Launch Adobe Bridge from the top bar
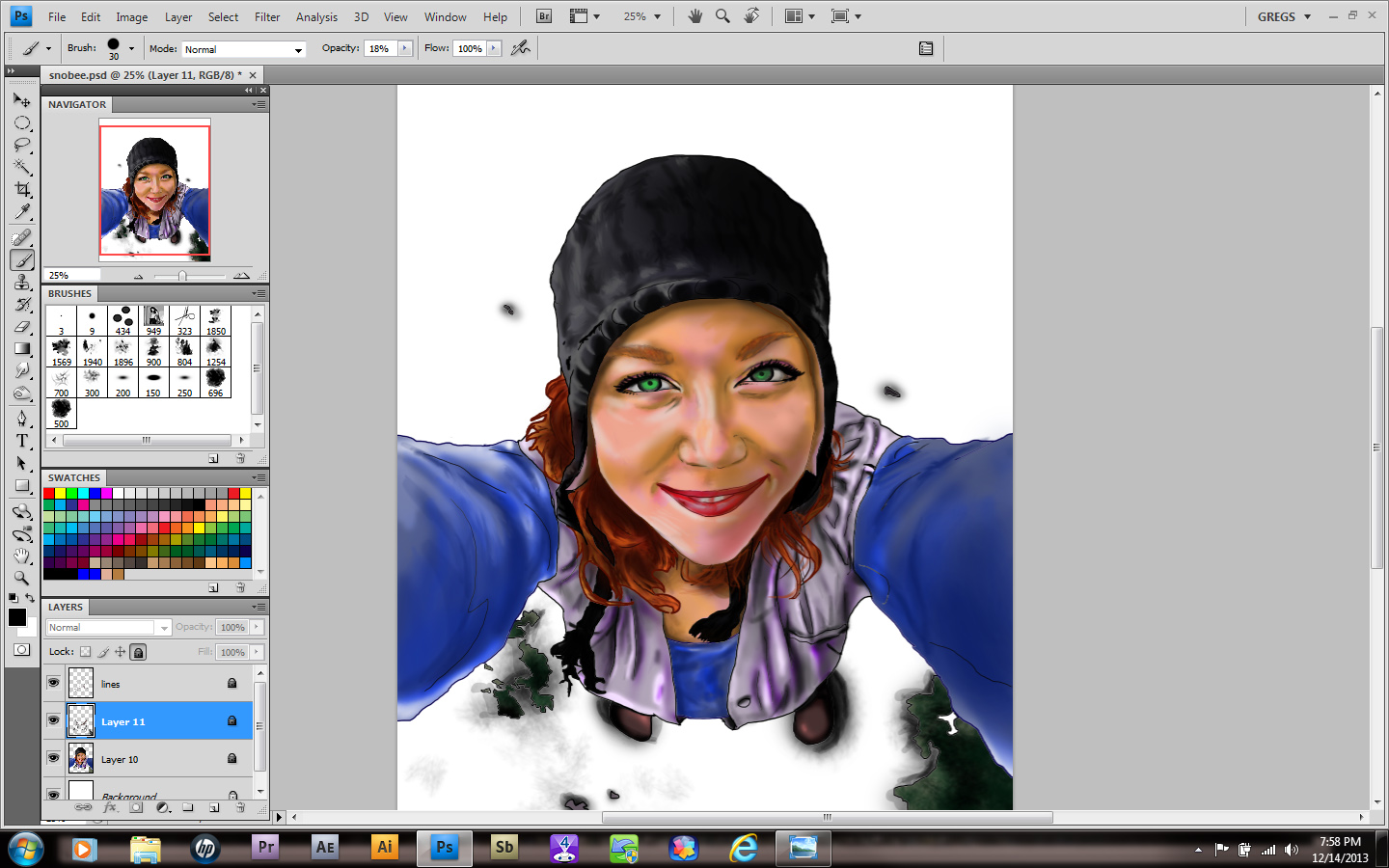This screenshot has height=868, width=1389. click(544, 16)
